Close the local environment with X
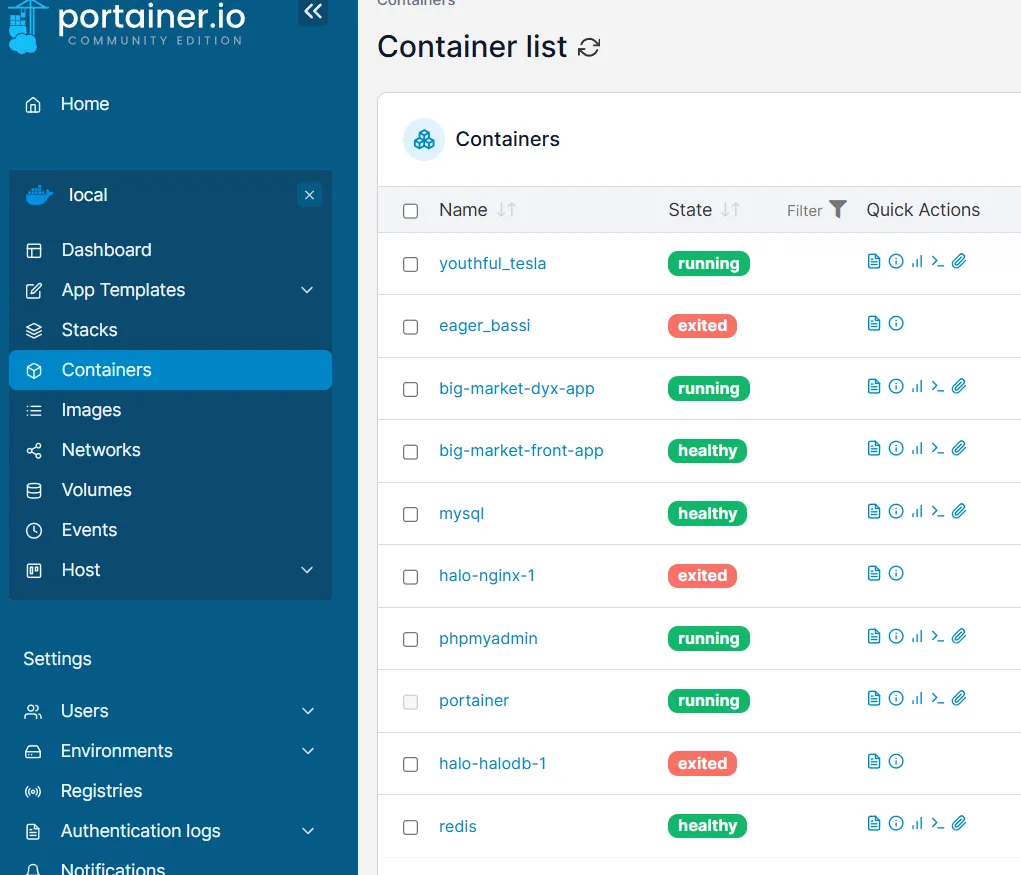Image resolution: width=1021 pixels, height=875 pixels. click(x=309, y=195)
